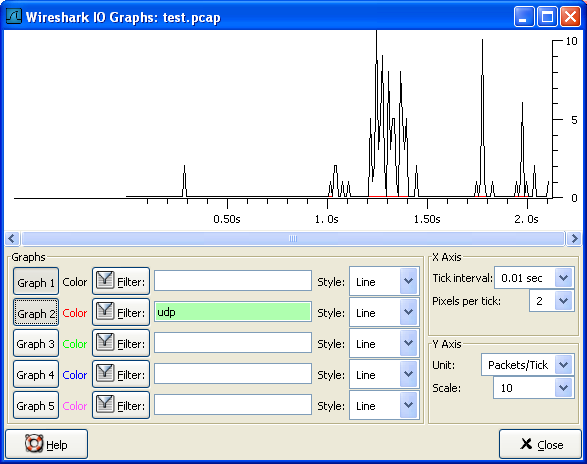The image size is (587, 464).
Task: Click the 1.50s label on the time axis
Action: coord(427,219)
